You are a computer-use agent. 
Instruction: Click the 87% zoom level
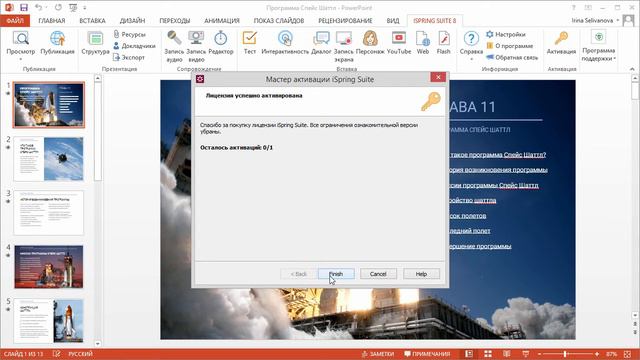[611, 354]
